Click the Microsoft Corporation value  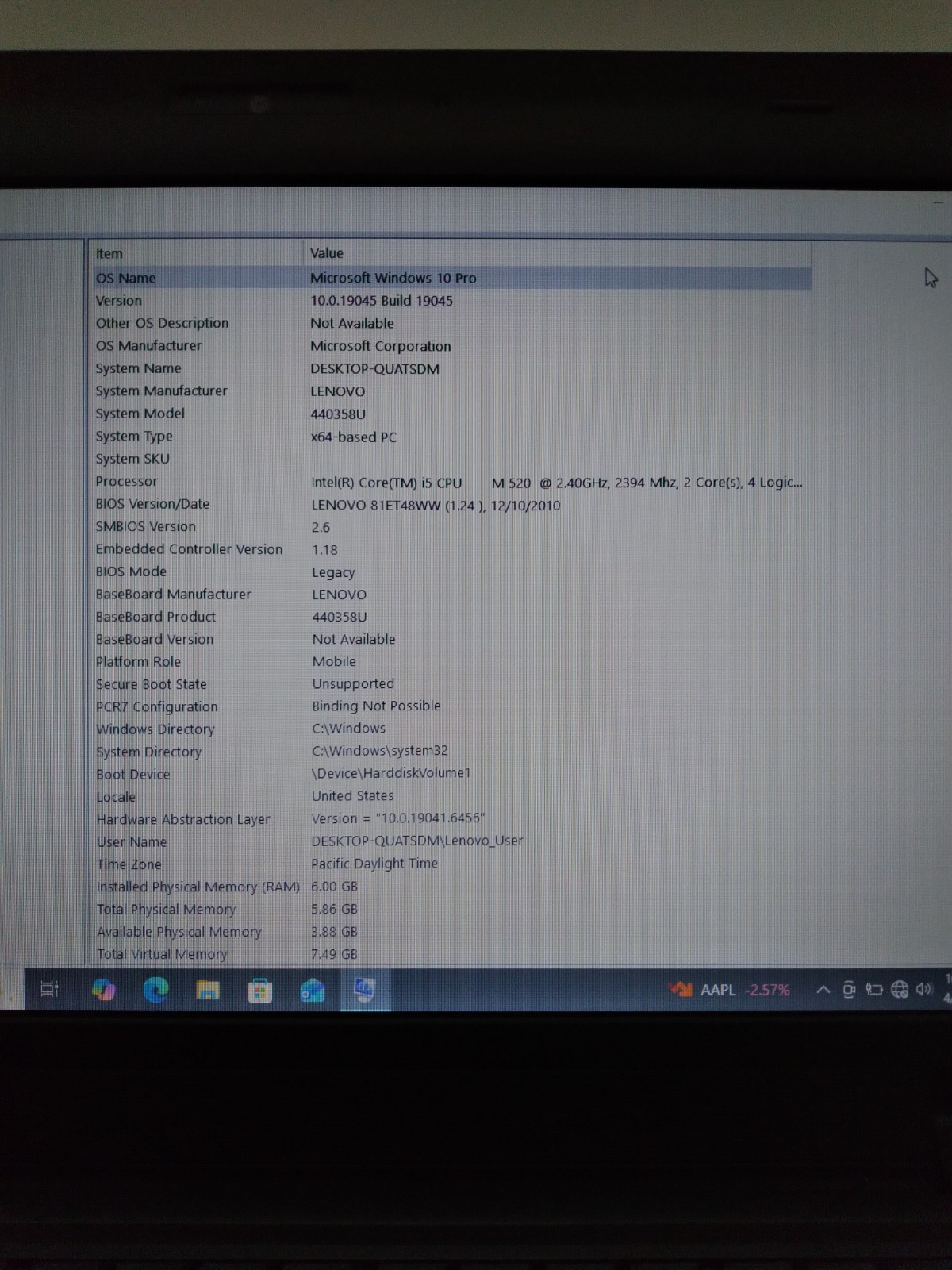coord(381,346)
